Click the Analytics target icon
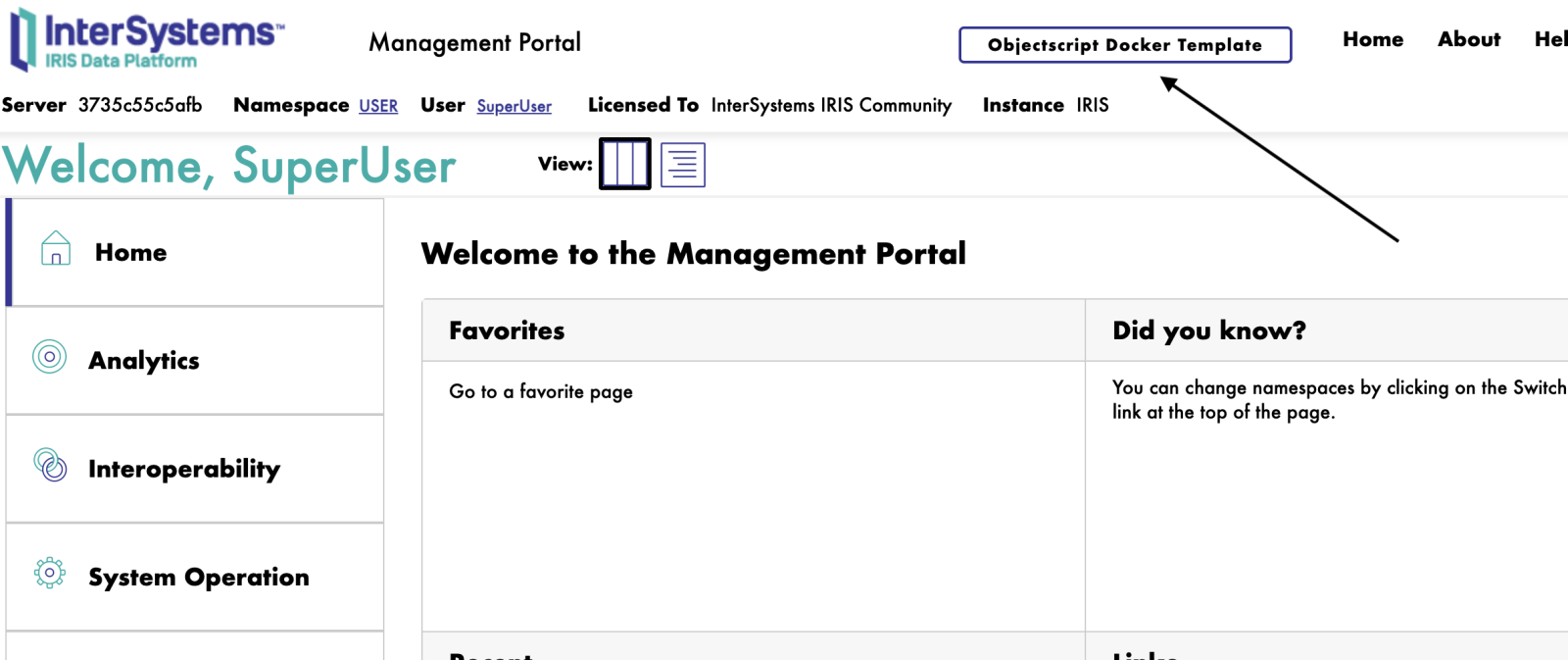 pos(50,357)
